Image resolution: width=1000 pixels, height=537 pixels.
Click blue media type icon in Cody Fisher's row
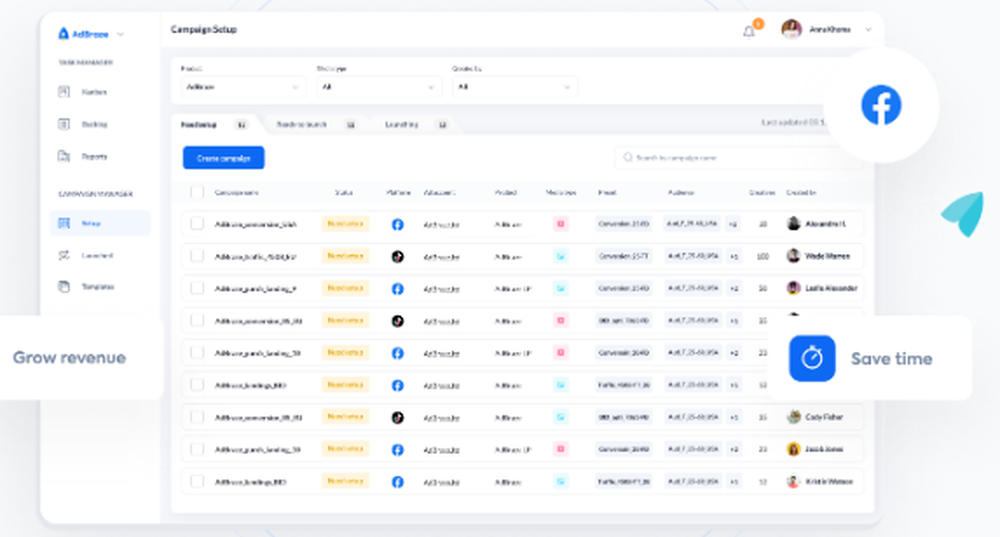point(561,417)
